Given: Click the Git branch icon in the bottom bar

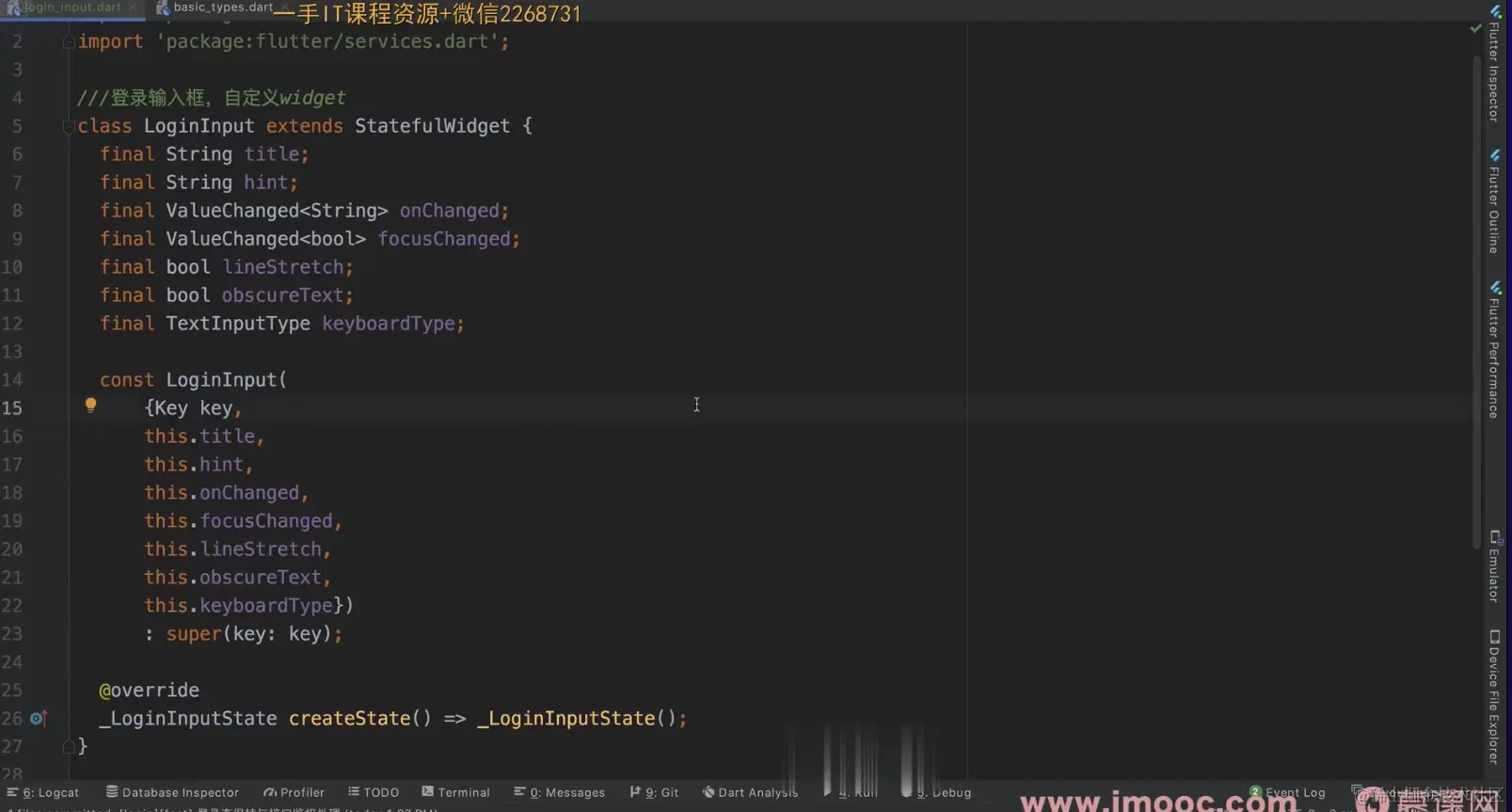Looking at the screenshot, I should pos(635,792).
